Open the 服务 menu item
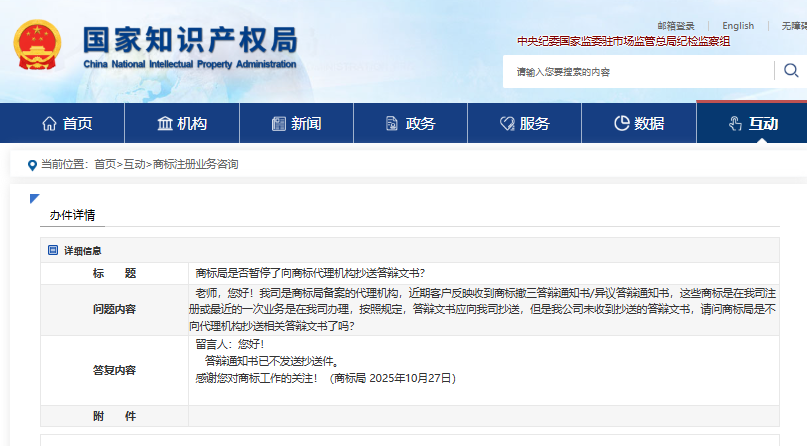Image resolution: width=807 pixels, height=446 pixels. (x=535, y=123)
